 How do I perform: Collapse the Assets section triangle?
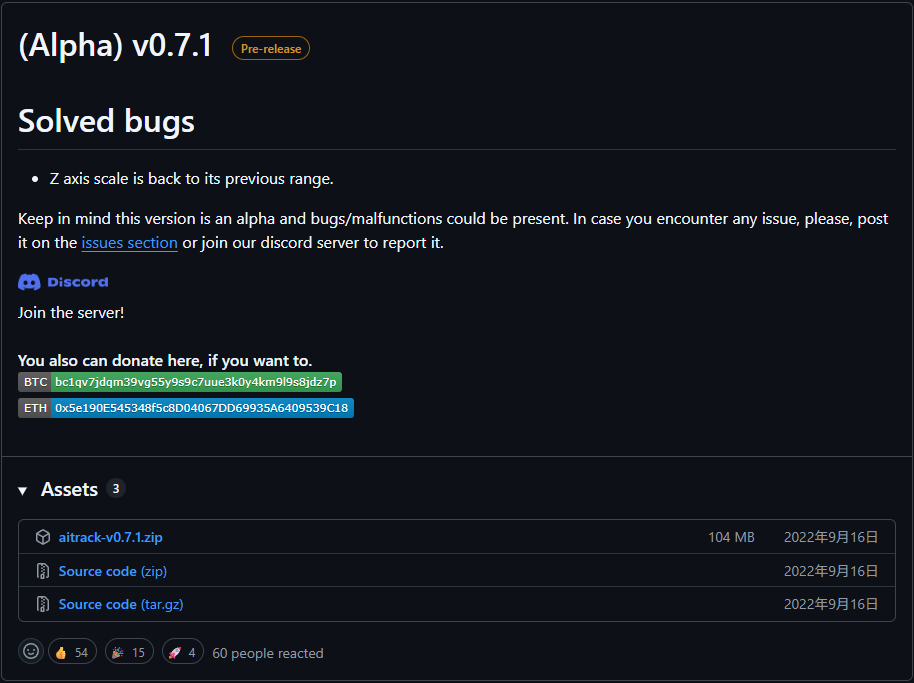click(x=22, y=490)
